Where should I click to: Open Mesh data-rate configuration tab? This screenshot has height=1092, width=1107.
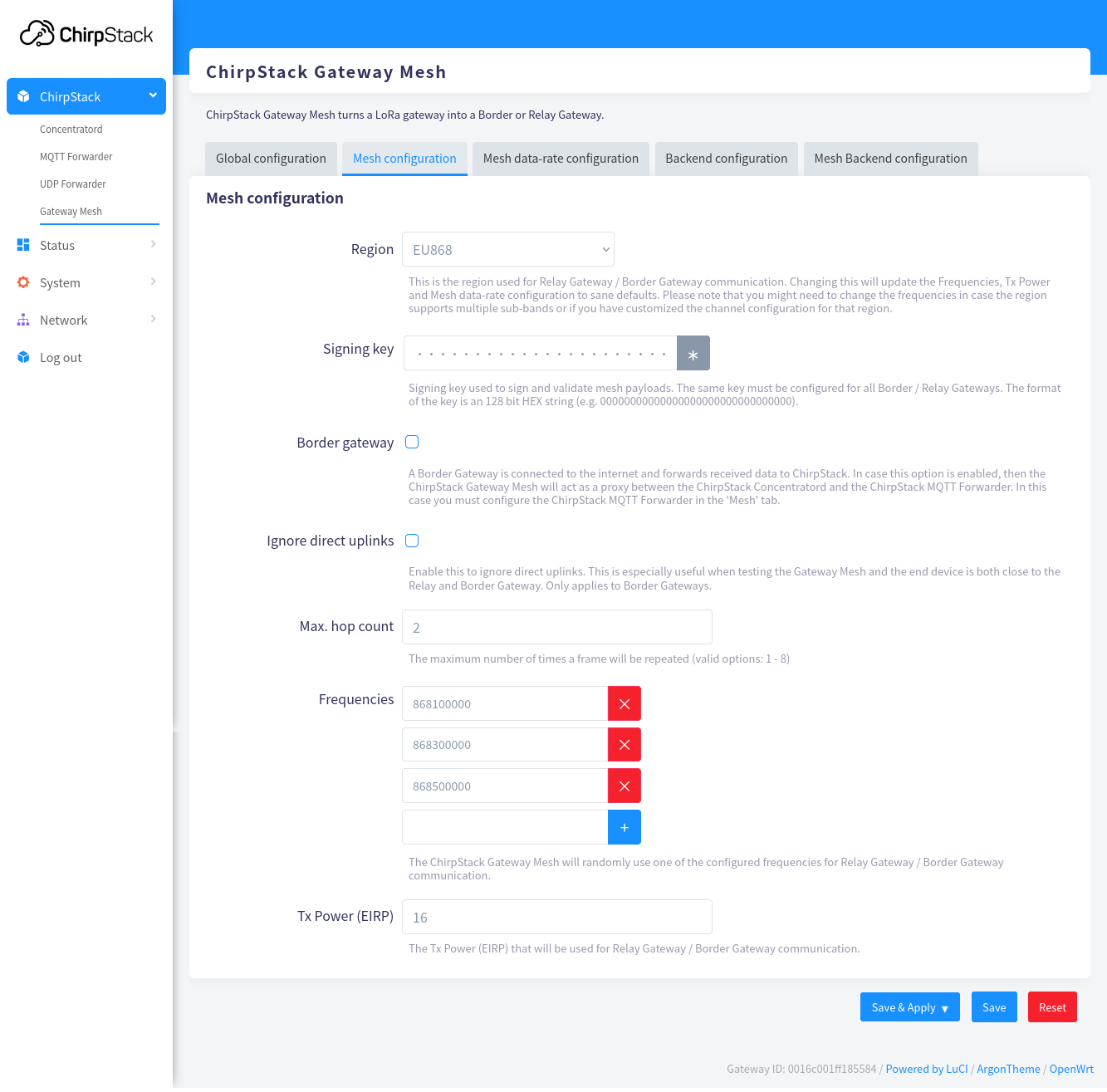click(561, 159)
